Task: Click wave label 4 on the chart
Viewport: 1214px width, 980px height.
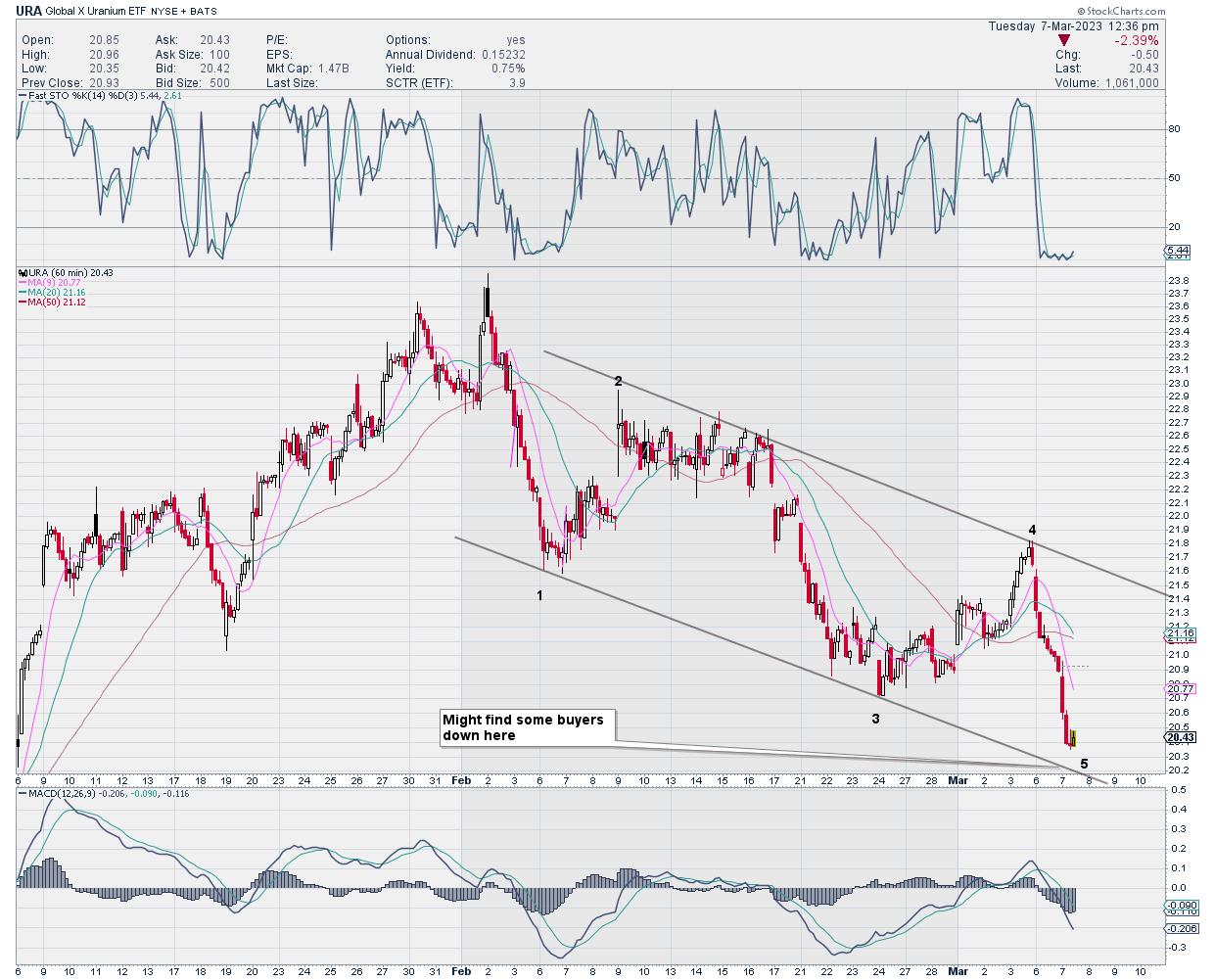Action: [x=1032, y=530]
